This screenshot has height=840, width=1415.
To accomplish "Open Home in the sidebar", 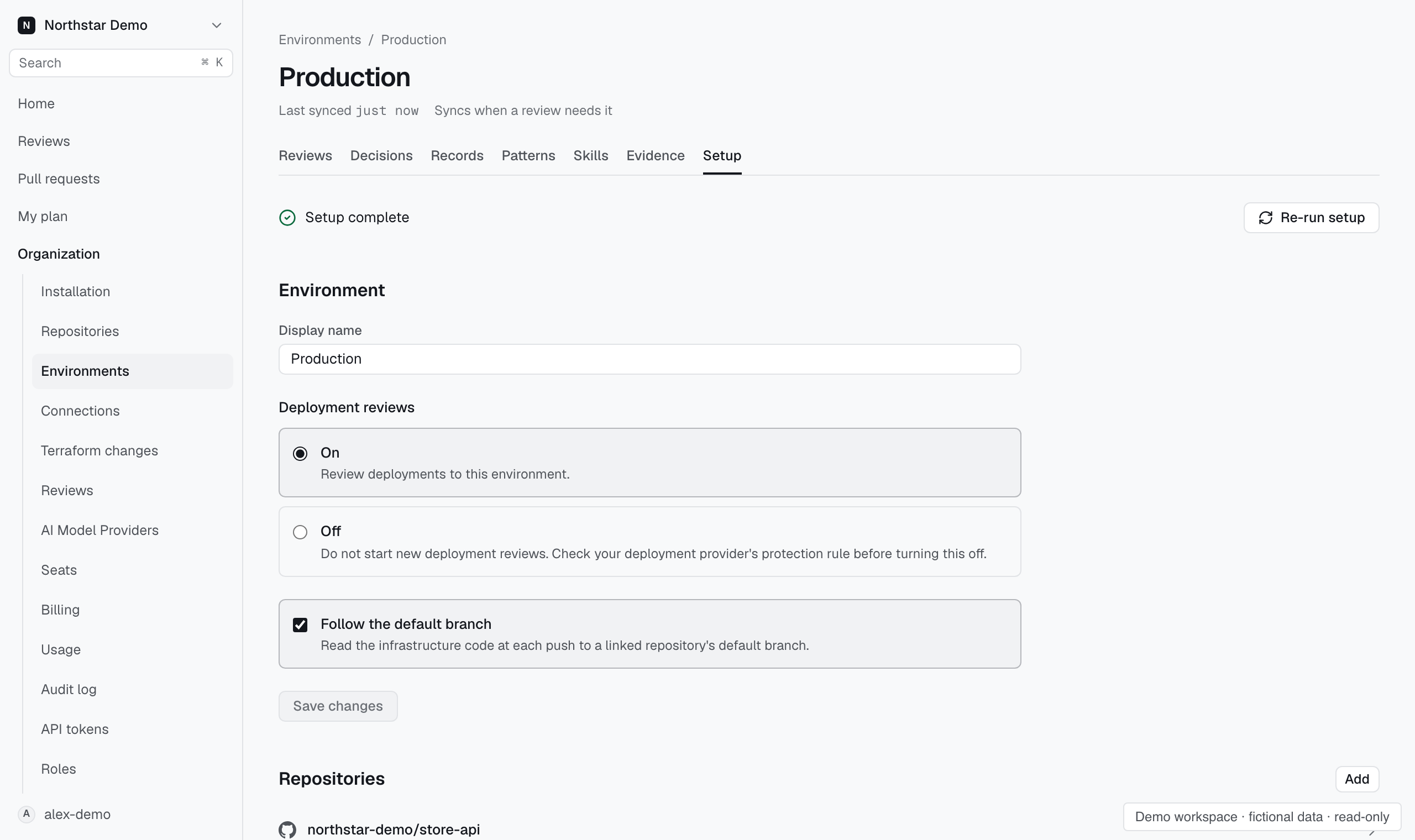I will (36, 103).
